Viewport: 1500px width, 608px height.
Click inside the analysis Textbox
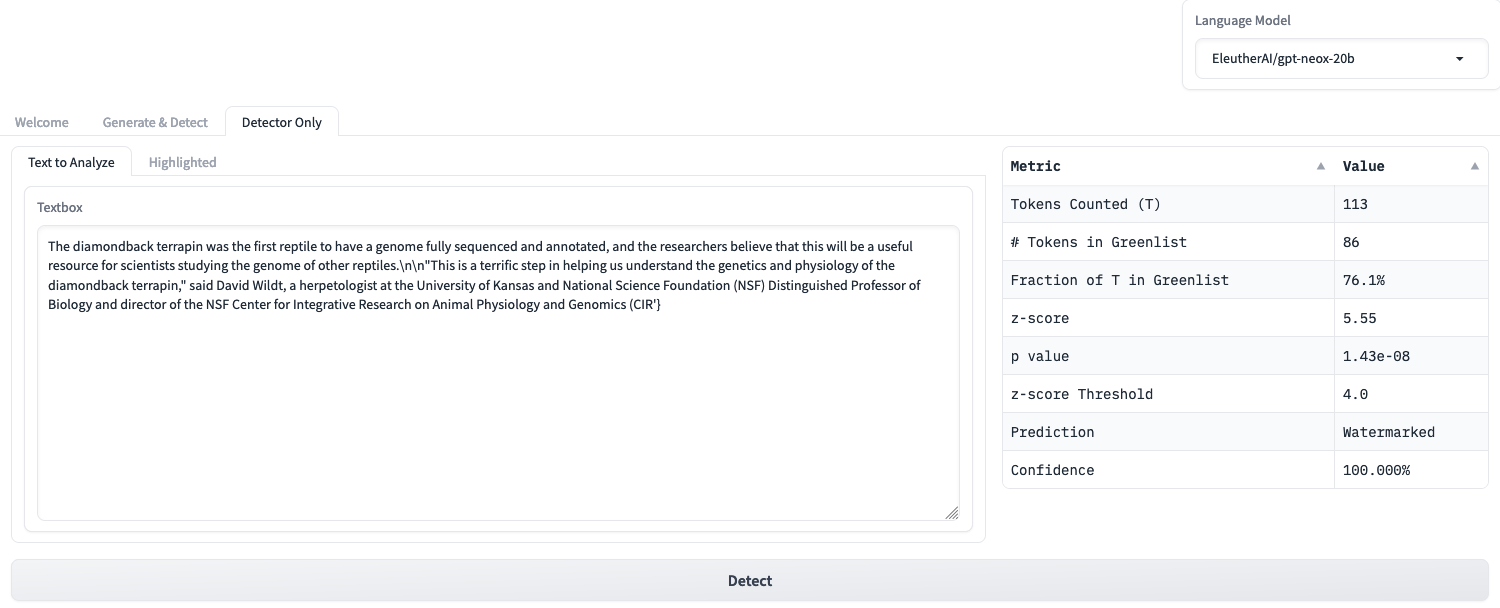498,373
